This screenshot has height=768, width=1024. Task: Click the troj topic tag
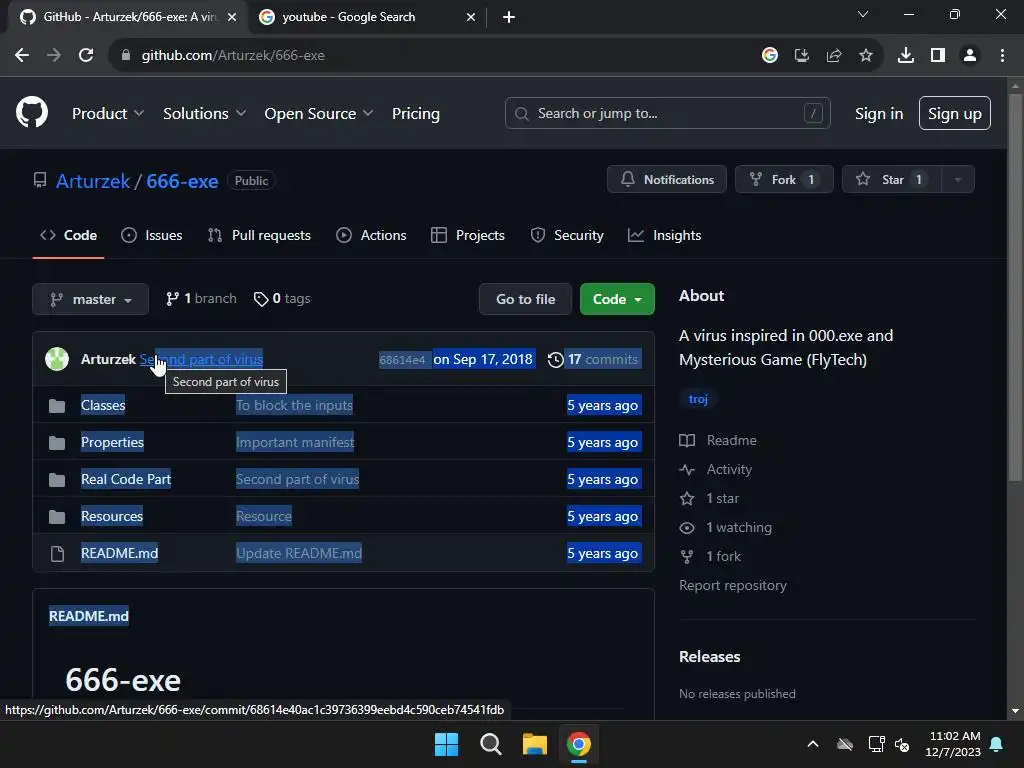[698, 399]
